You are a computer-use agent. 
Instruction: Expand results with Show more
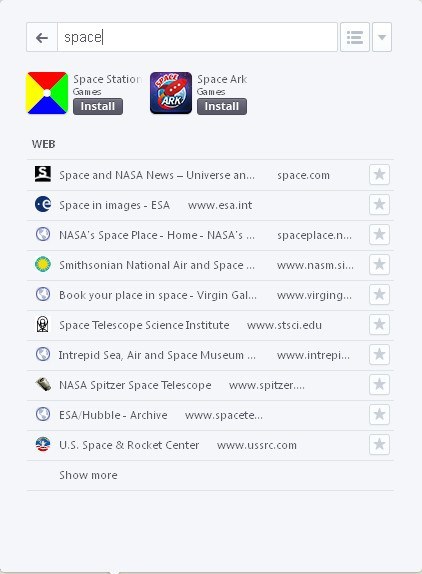(x=88, y=475)
